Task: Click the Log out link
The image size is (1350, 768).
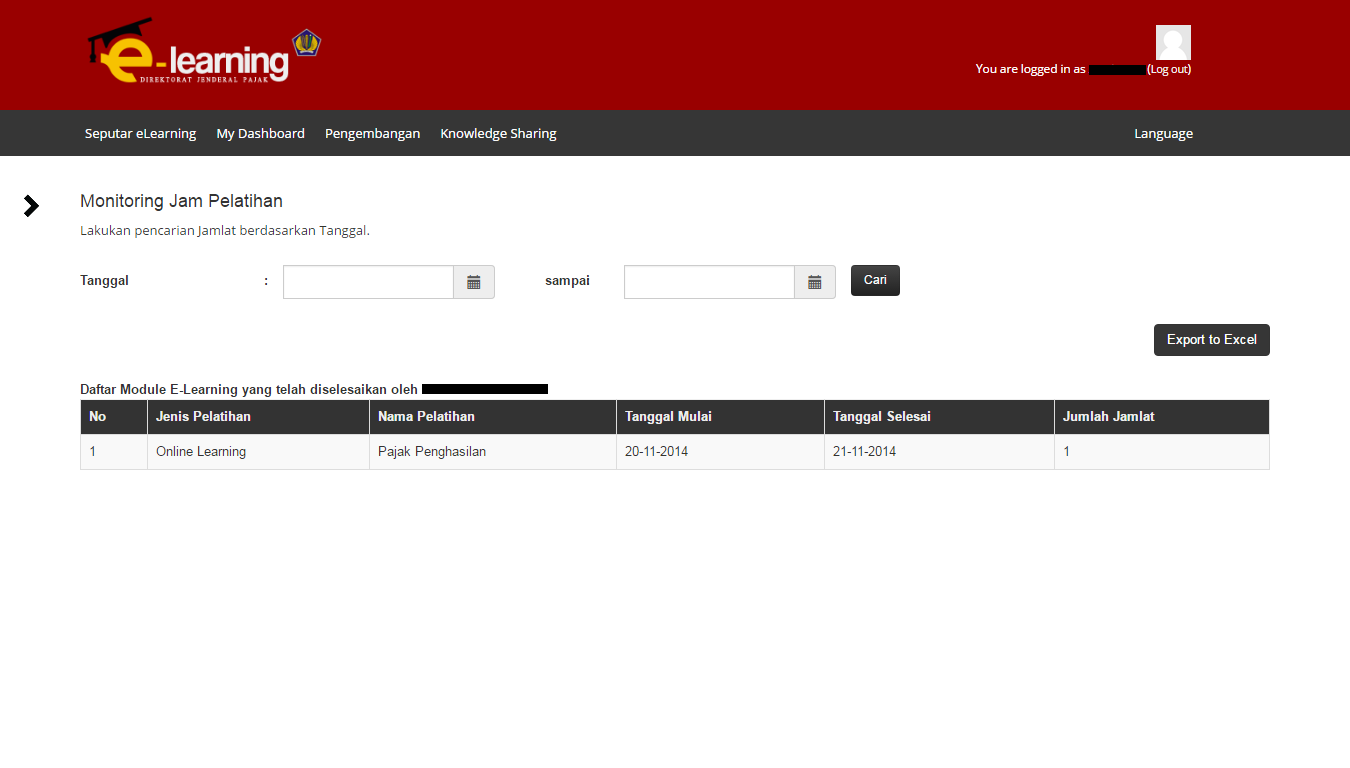Action: point(1169,69)
